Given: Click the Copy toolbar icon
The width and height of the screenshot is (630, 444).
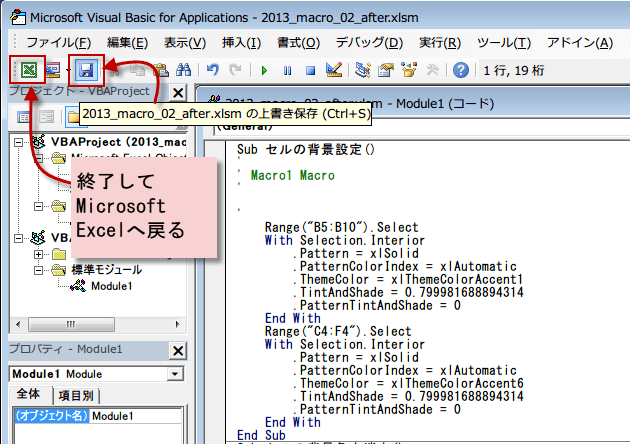Looking at the screenshot, I should click(x=137, y=70).
